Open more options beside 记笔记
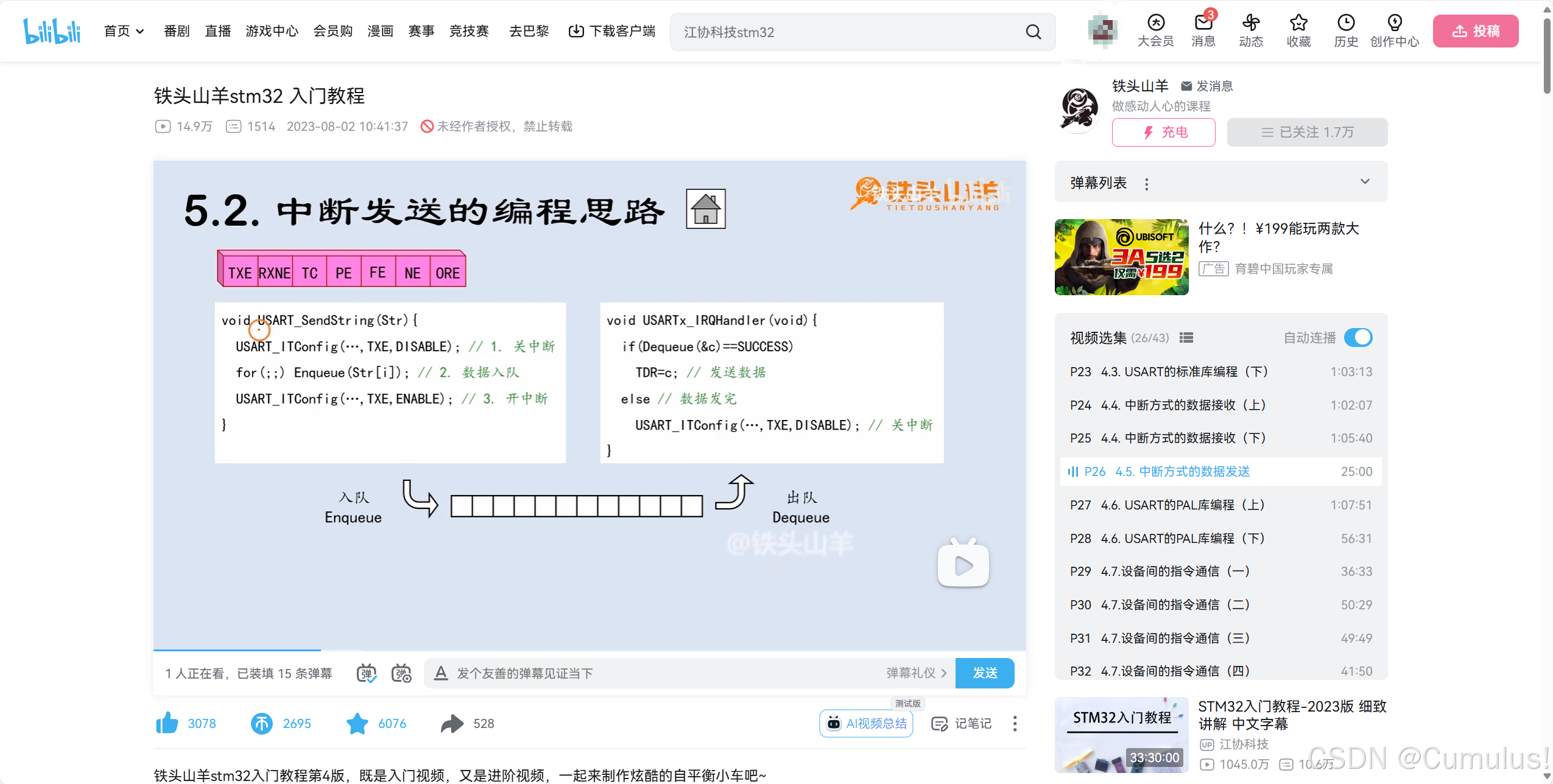The height and width of the screenshot is (784, 1553). tap(1015, 723)
